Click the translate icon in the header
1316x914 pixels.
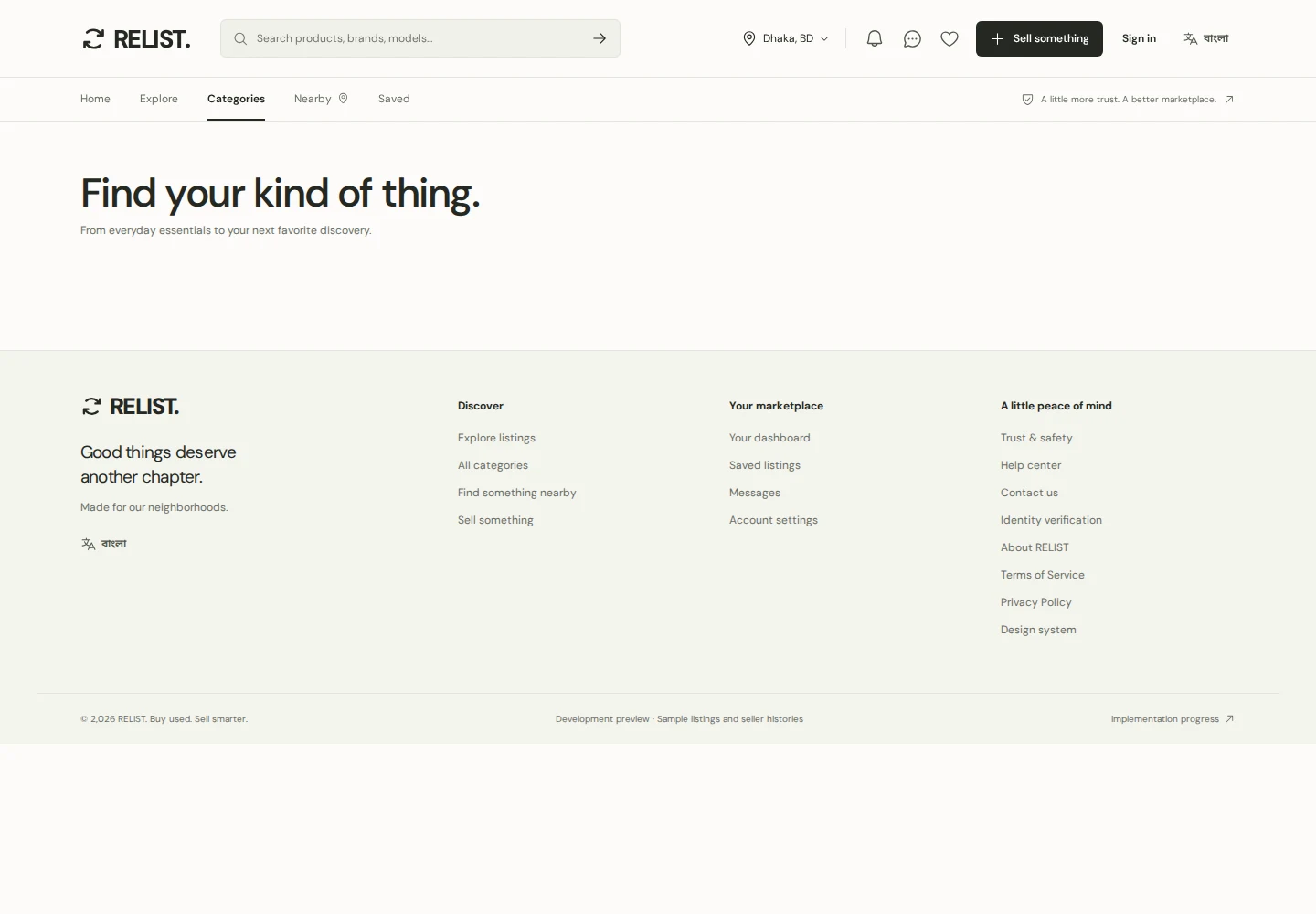tap(1191, 38)
